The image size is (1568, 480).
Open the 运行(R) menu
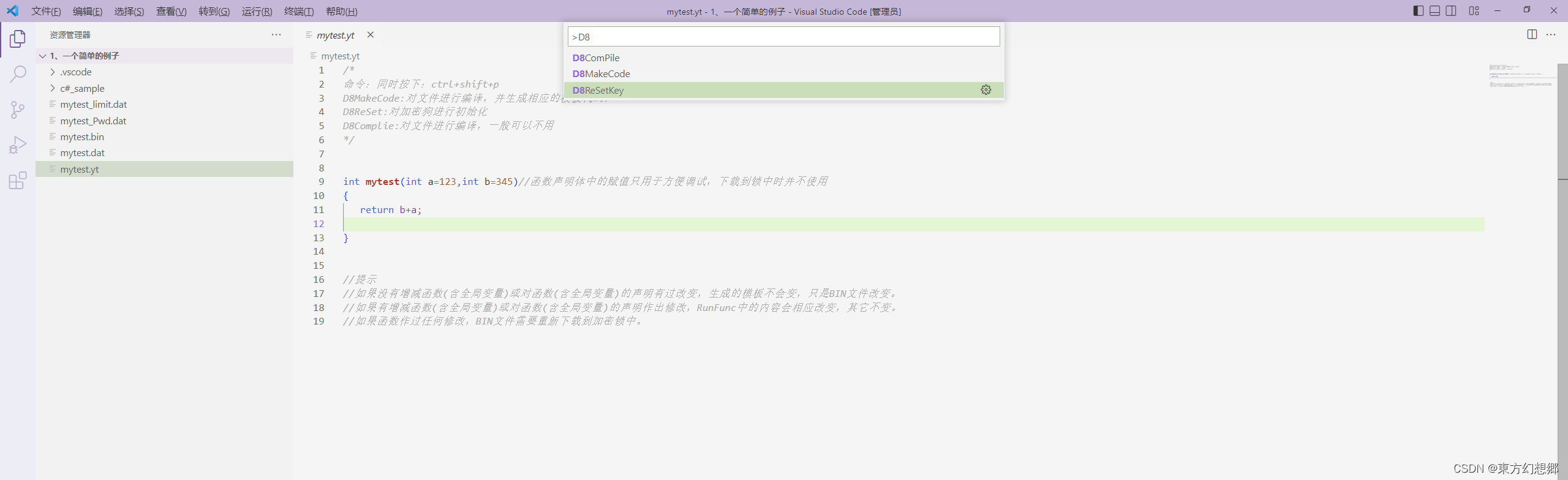pos(257,12)
